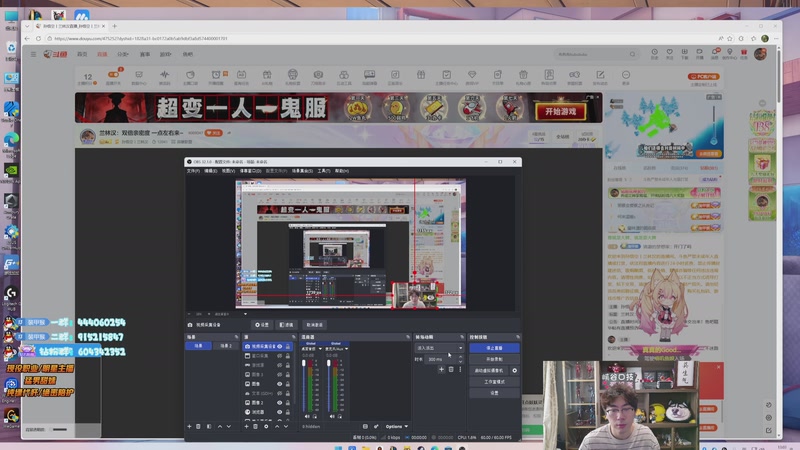Open browser tab list chevron
The image size is (800, 450).
coord(27,26)
